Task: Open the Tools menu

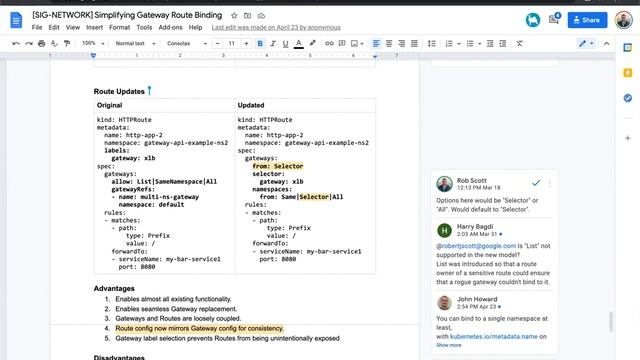Action: [144, 27]
